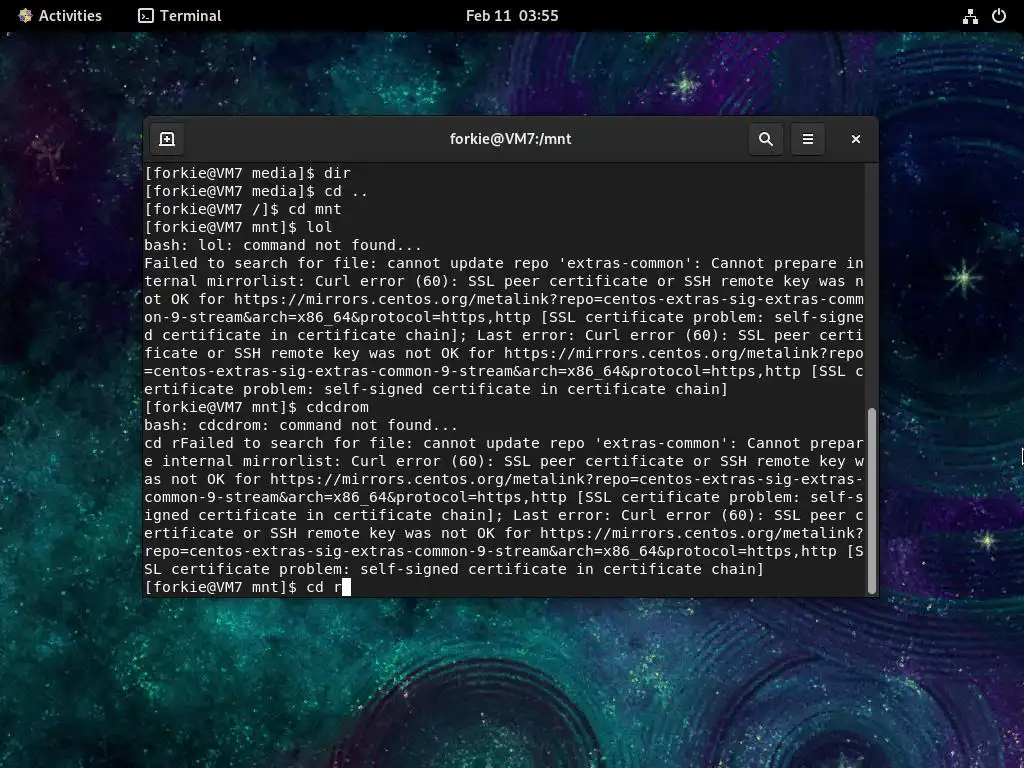Click 'bash: cdcdrom: command not found...' line
The image size is (1024, 768).
301,425
